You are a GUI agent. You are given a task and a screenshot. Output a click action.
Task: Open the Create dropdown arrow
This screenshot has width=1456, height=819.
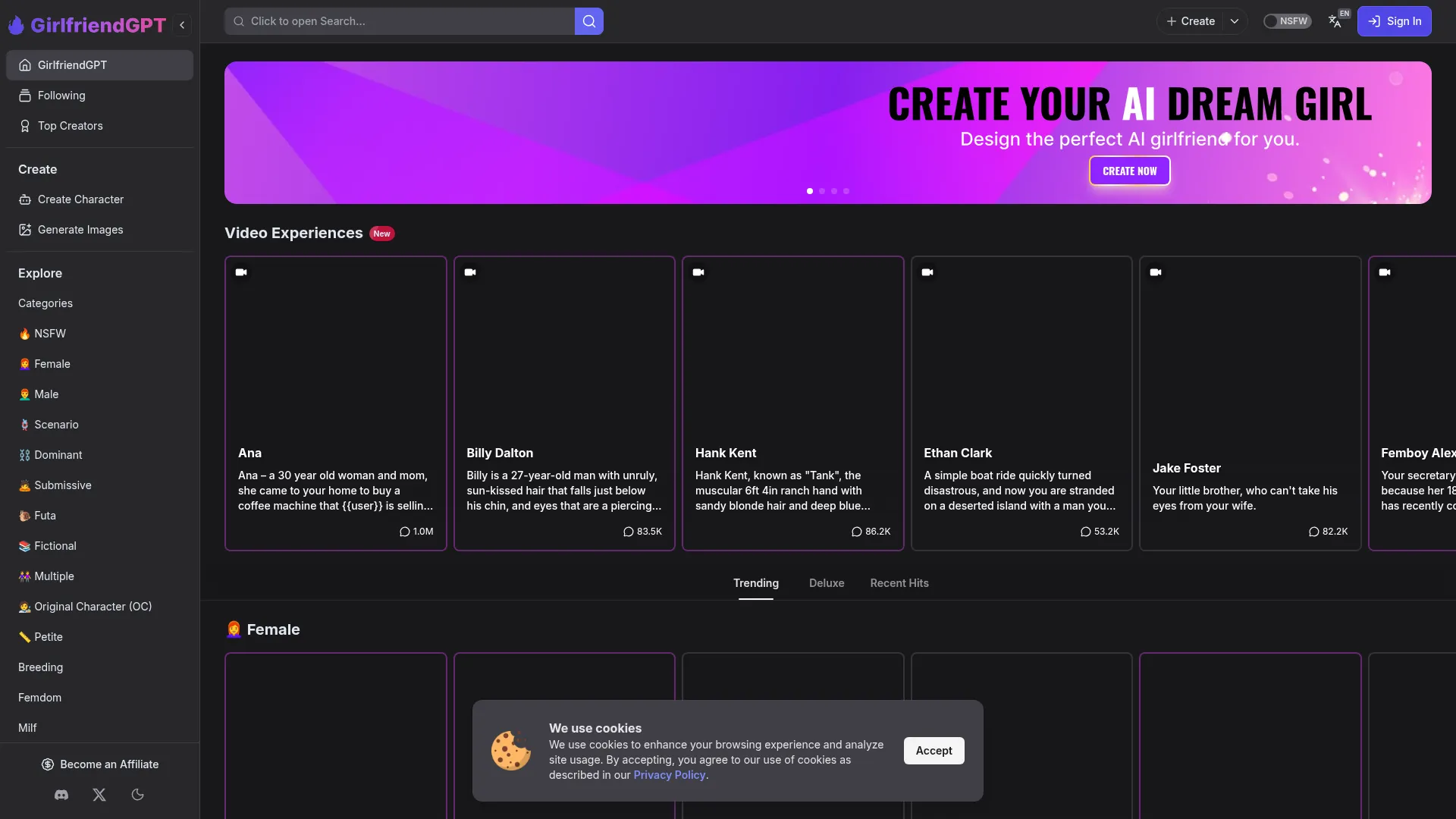[1235, 21]
